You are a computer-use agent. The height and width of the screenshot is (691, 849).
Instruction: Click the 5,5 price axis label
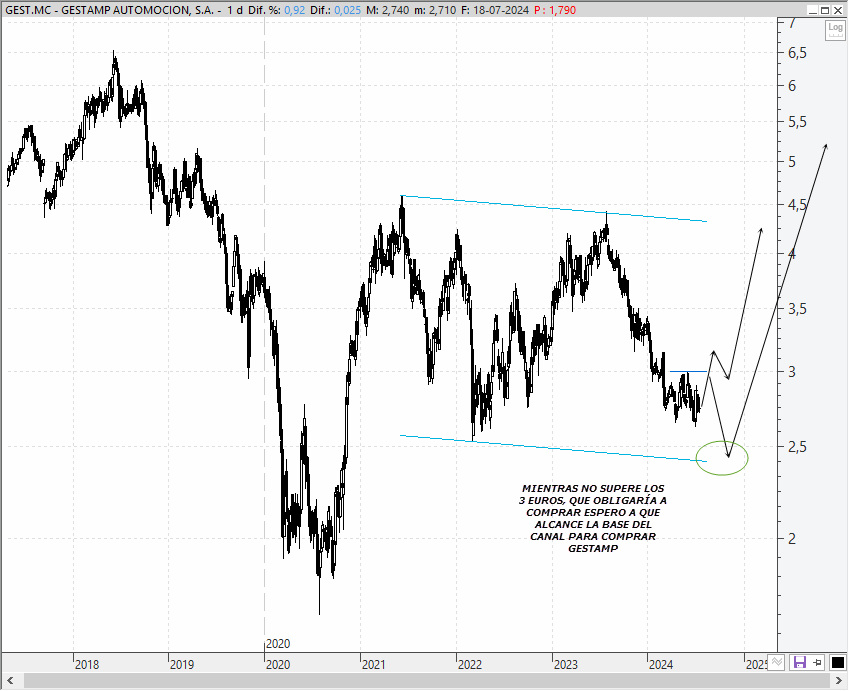click(x=797, y=122)
